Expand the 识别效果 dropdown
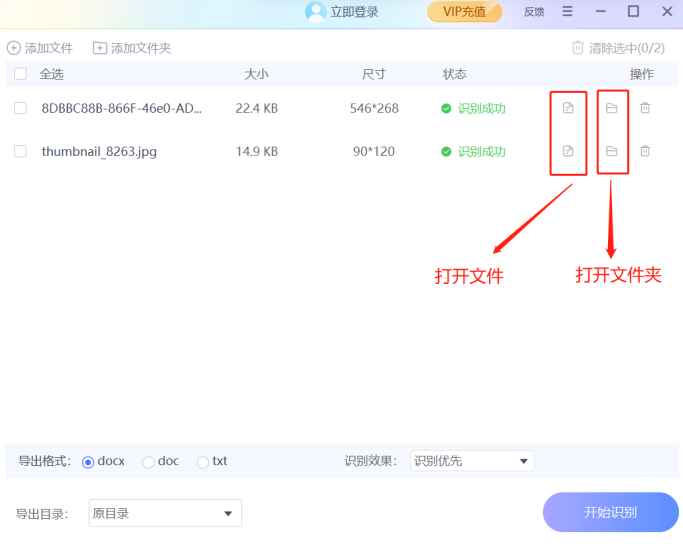This screenshot has height=547, width=683. [x=472, y=461]
